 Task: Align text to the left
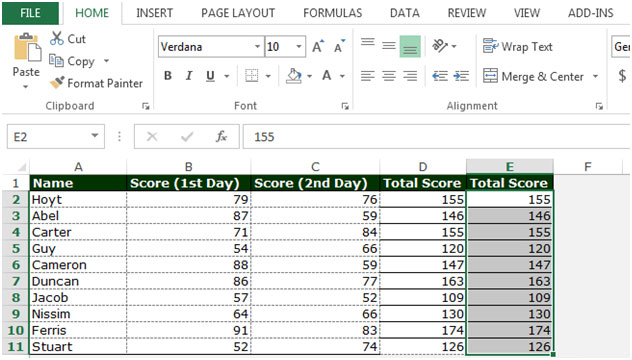(x=368, y=76)
